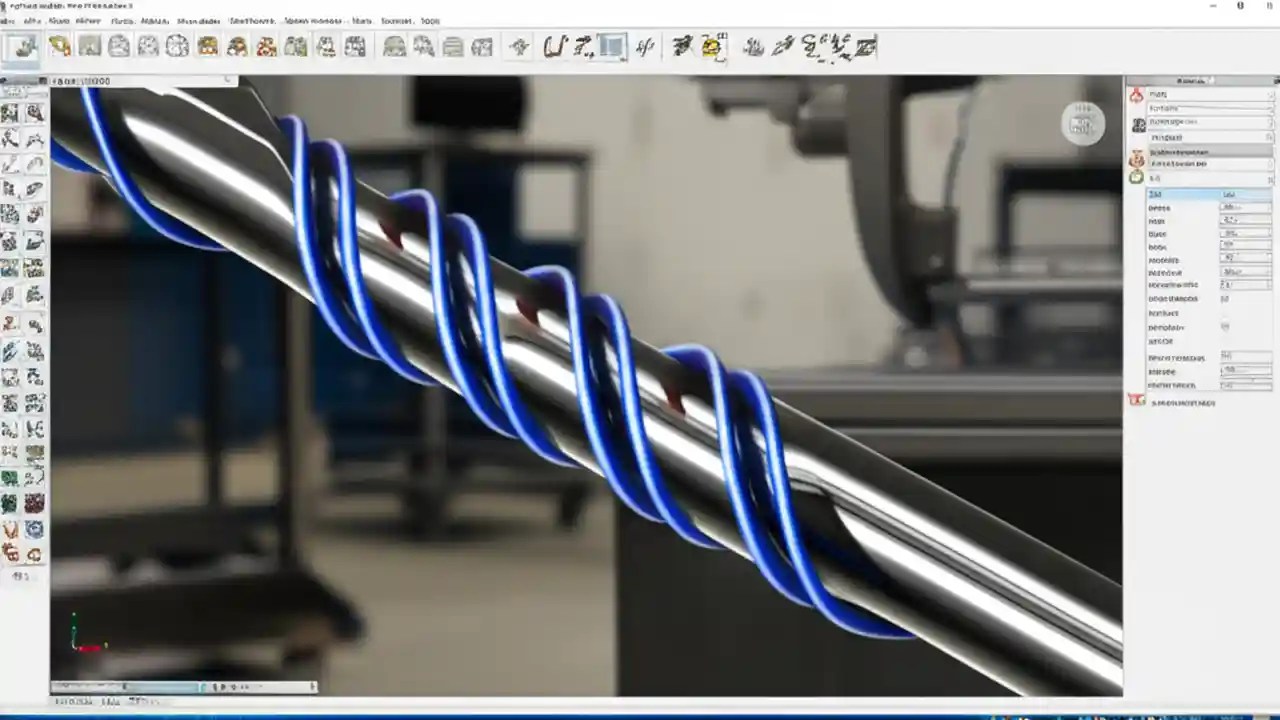Select the first sketch tool in the main toolbar
This screenshot has height=720, width=1280.
coord(23,46)
